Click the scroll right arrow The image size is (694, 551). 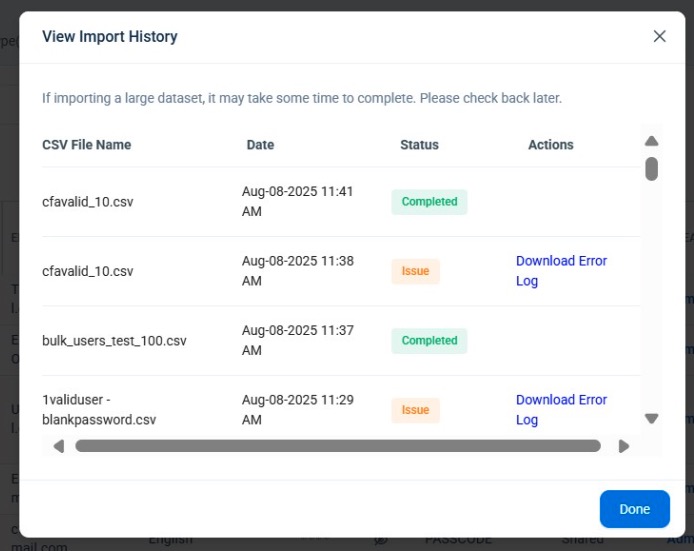click(624, 446)
